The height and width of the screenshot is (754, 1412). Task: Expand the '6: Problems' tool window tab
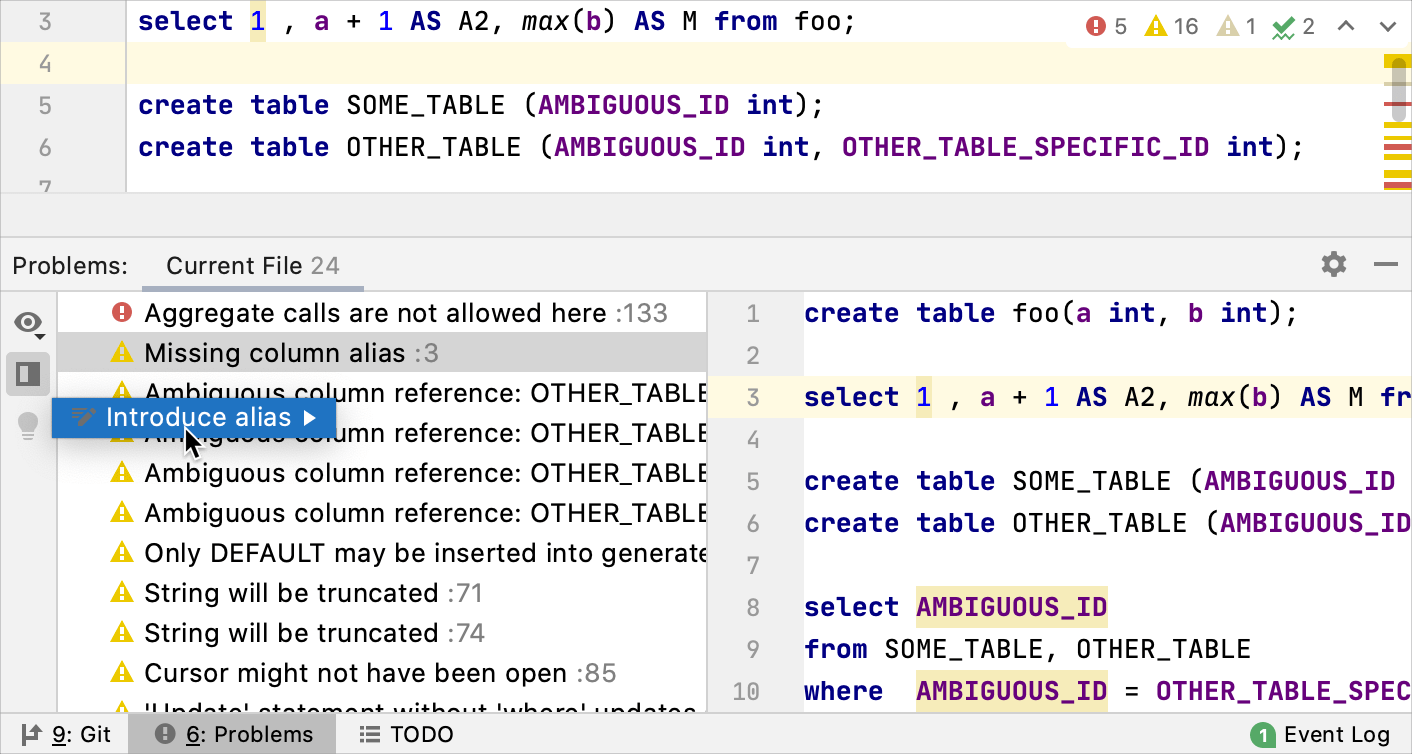232,733
